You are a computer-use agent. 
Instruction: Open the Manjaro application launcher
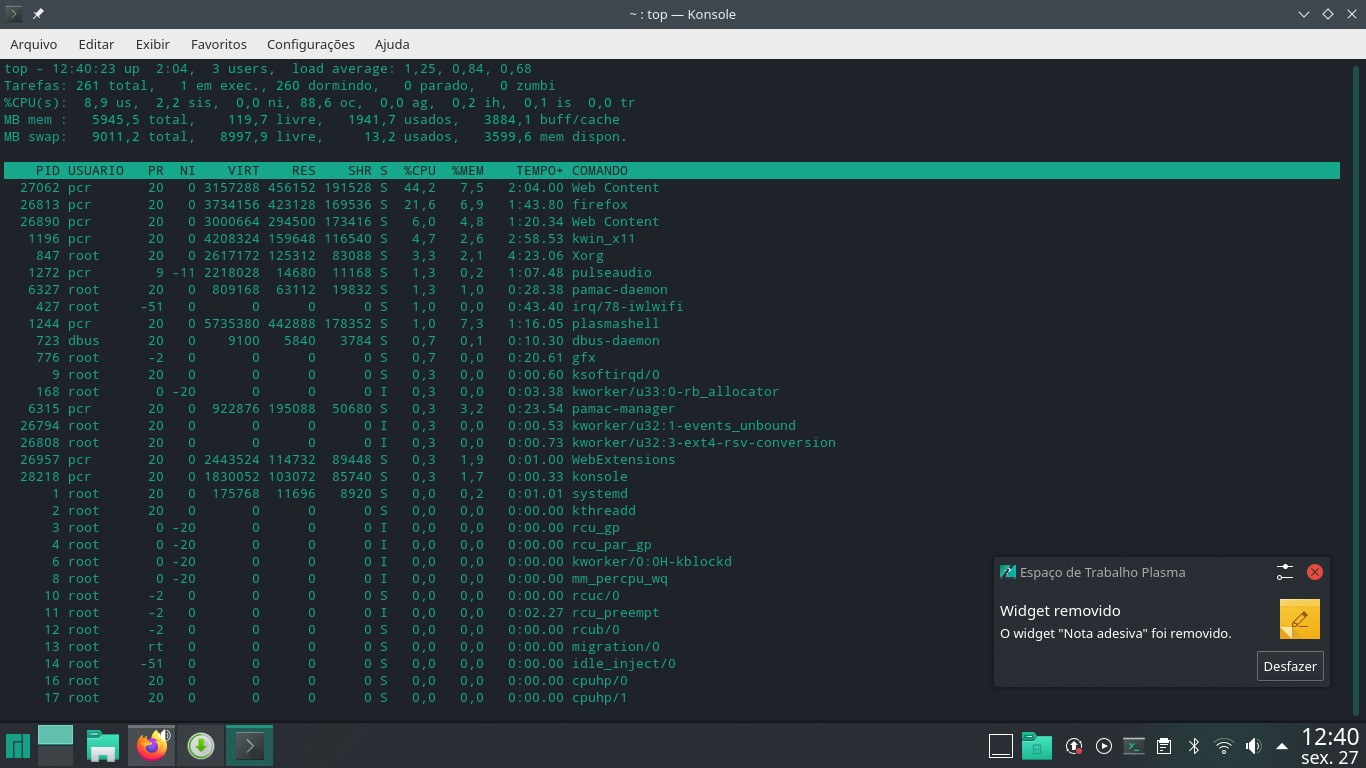click(18, 746)
